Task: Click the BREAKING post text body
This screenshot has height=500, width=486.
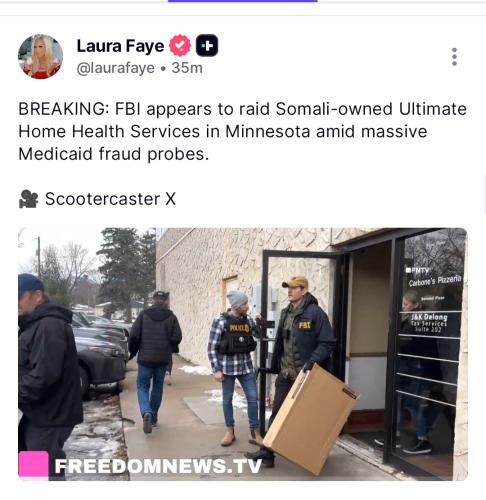Action: pyautogui.click(x=243, y=131)
